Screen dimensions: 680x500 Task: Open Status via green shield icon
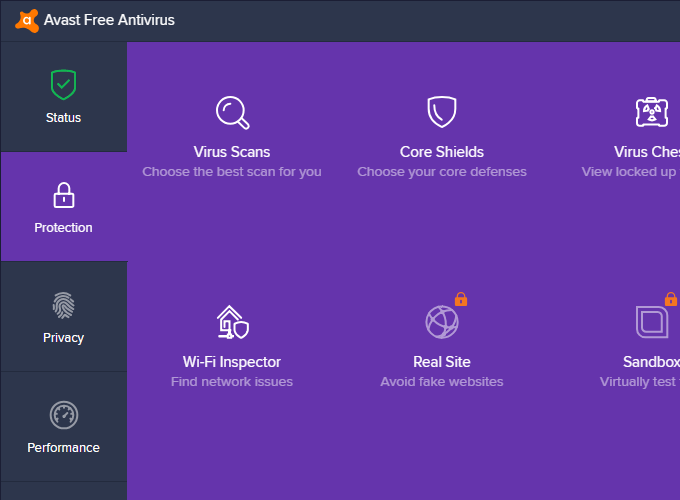(x=63, y=85)
